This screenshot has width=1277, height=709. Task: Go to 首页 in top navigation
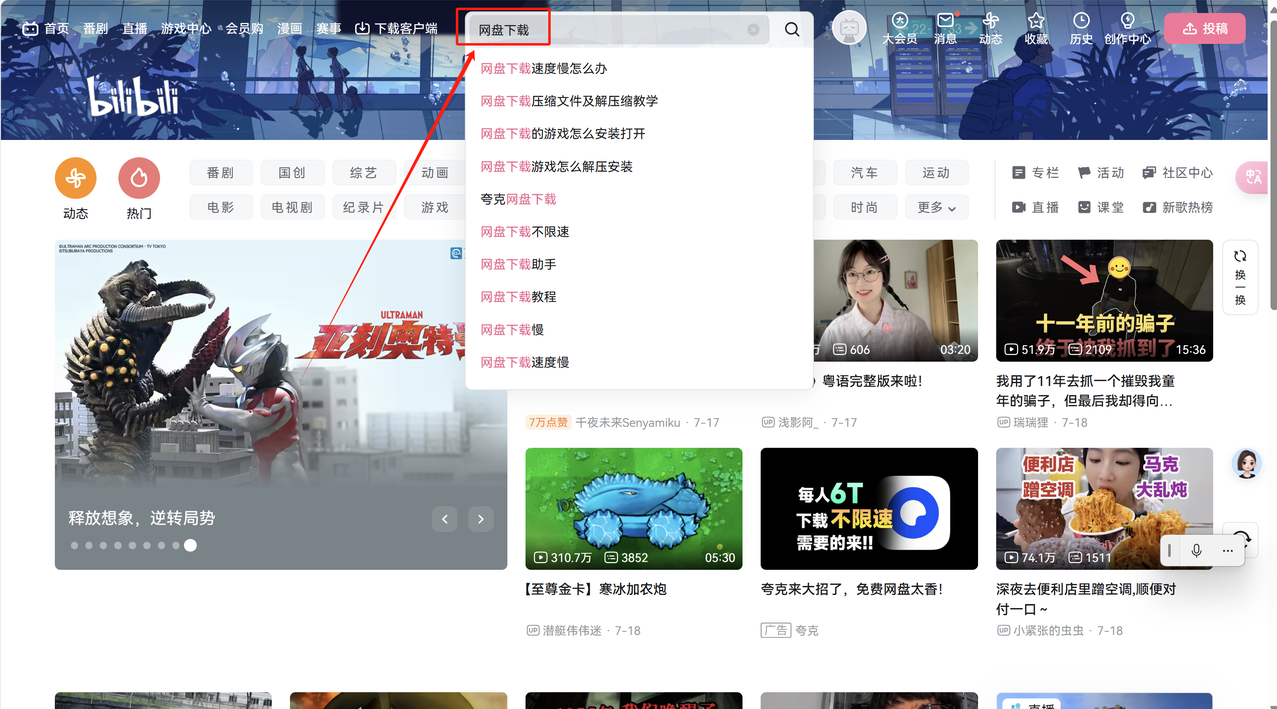pyautogui.click(x=46, y=29)
